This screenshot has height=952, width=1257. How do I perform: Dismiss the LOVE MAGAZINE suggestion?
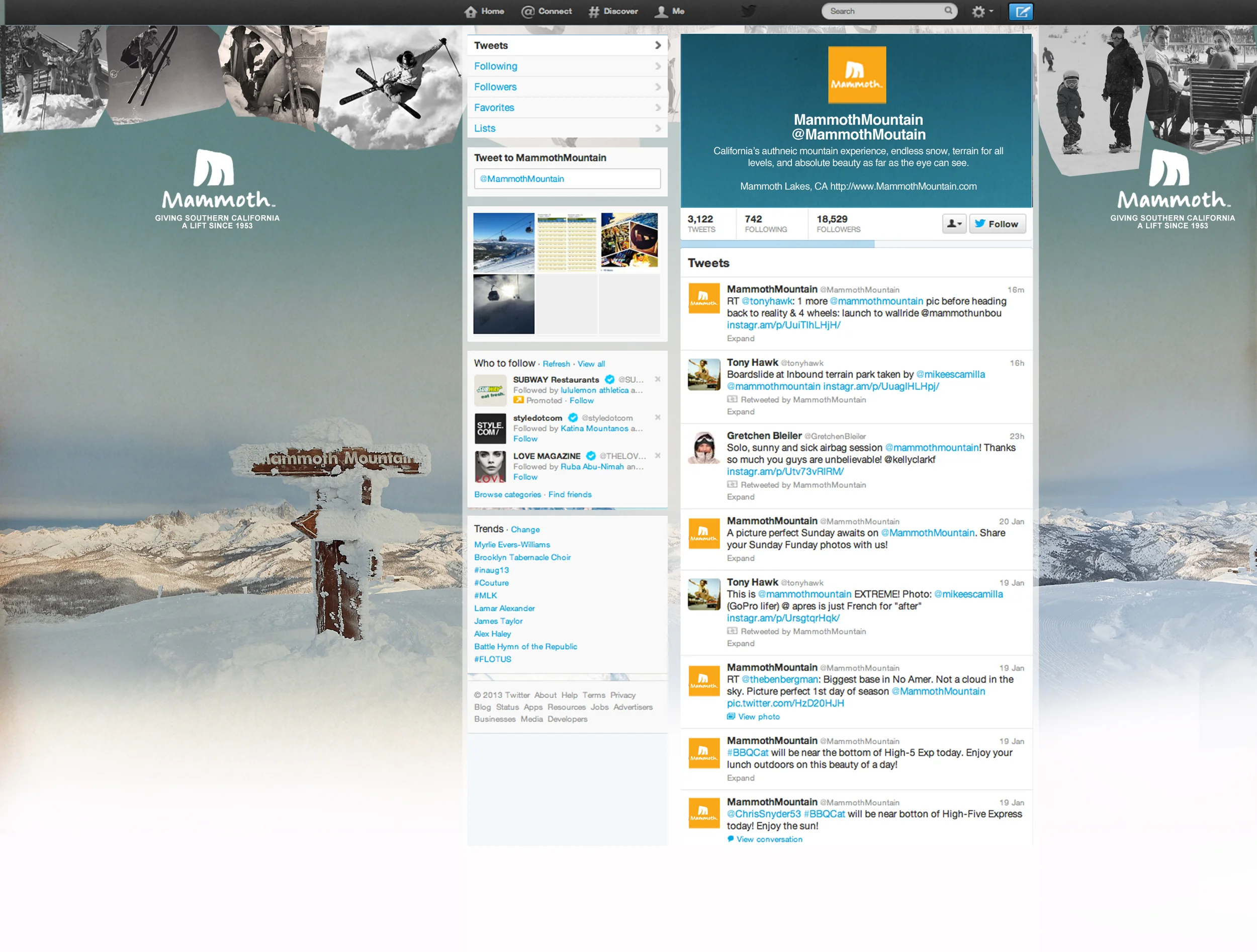658,456
